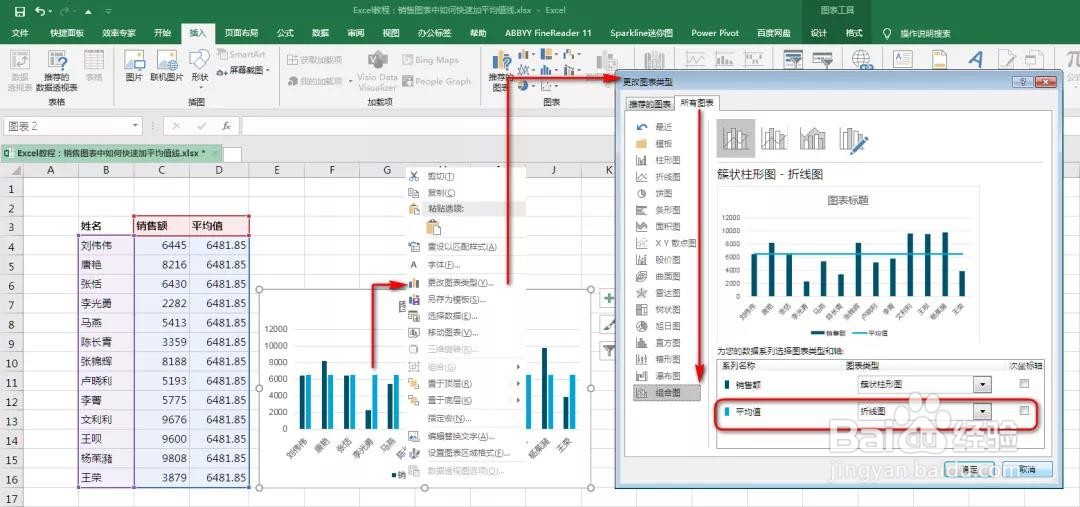Click the Save icon in the title bar
This screenshot has height=507, width=1080.
tap(20, 11)
